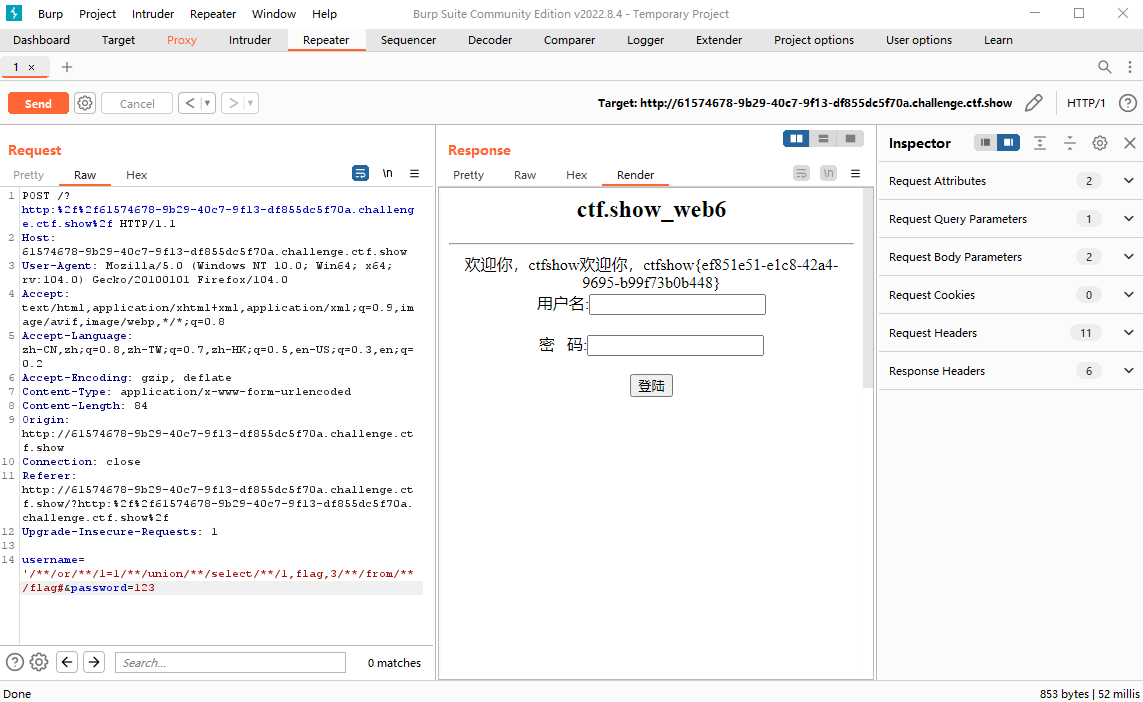Toggle response word wrap icon

pos(801,173)
